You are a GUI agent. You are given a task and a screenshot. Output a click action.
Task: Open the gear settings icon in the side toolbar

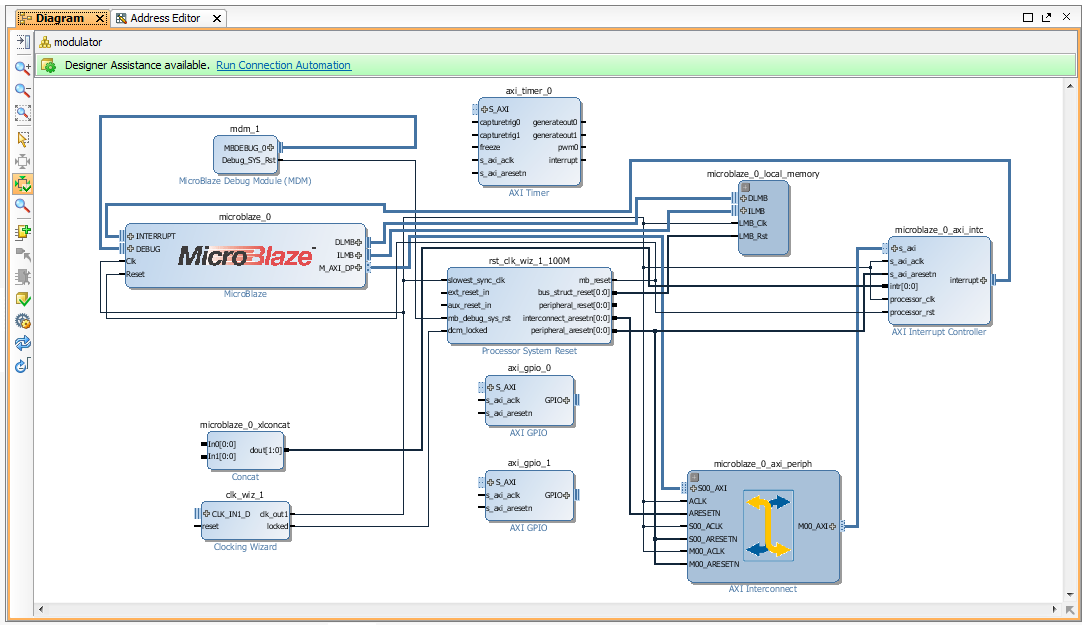point(23,321)
